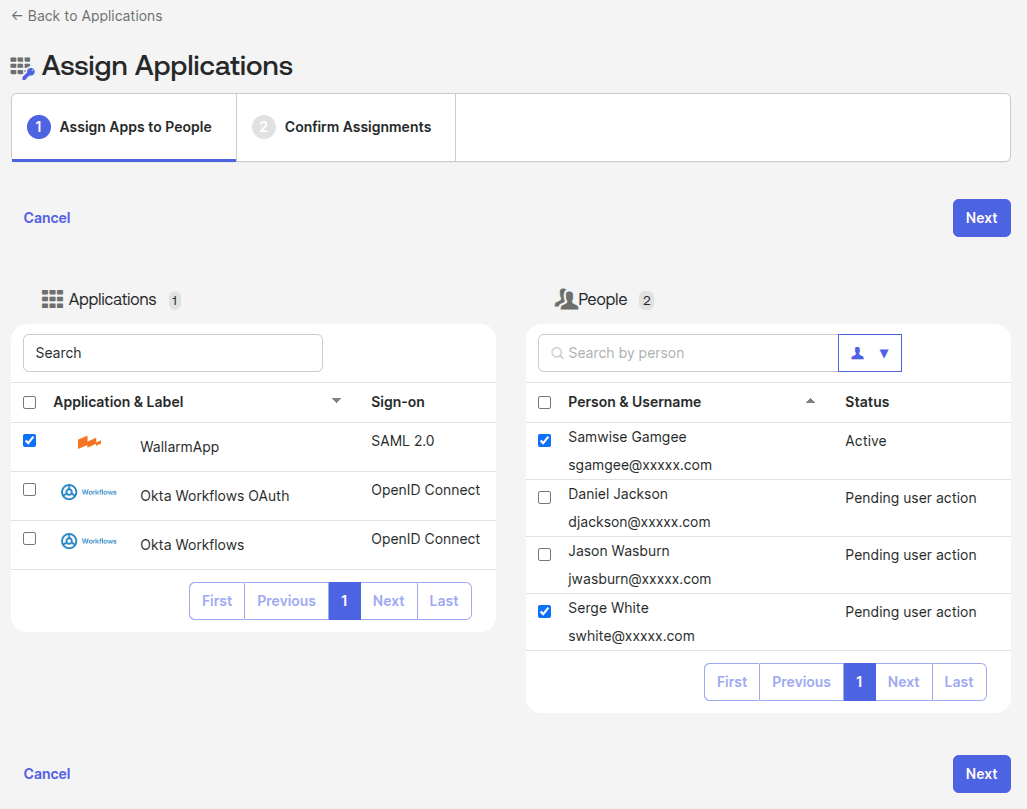The height and width of the screenshot is (809, 1027).
Task: Select the Assign Apps to People tab
Action: [x=123, y=127]
